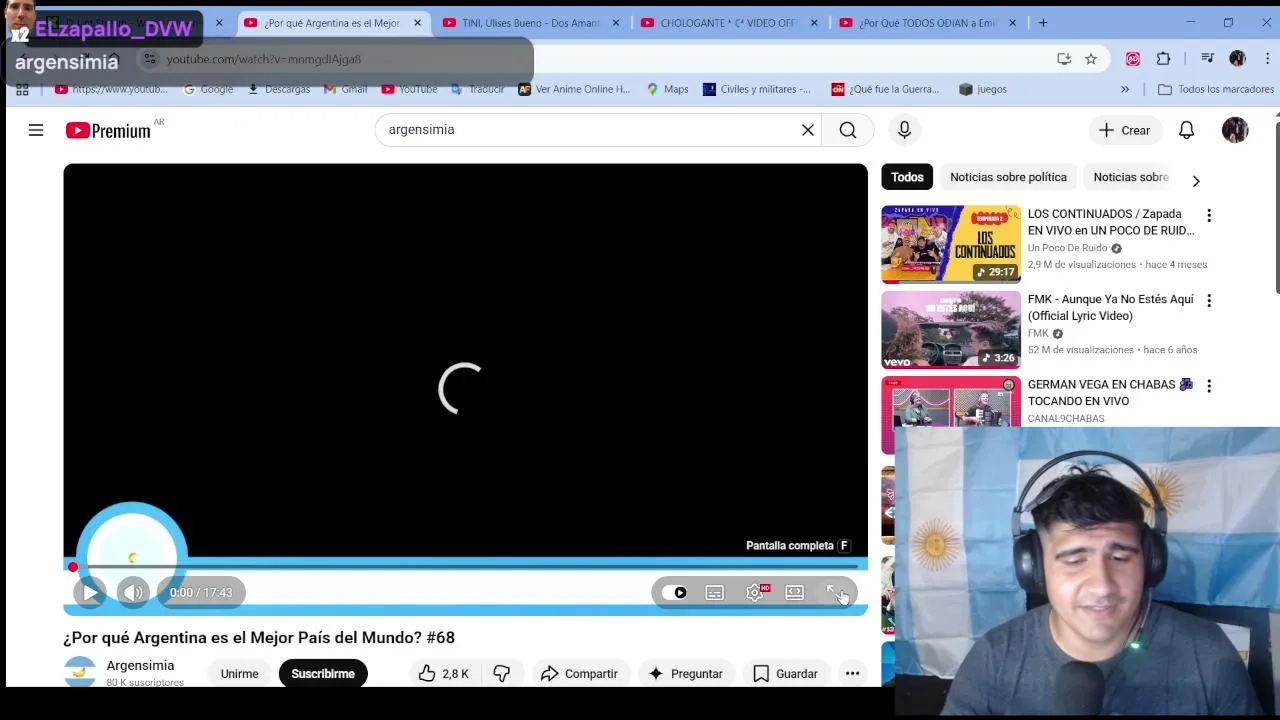
Task: Open the Argensimia channel avatar
Action: coord(80,672)
